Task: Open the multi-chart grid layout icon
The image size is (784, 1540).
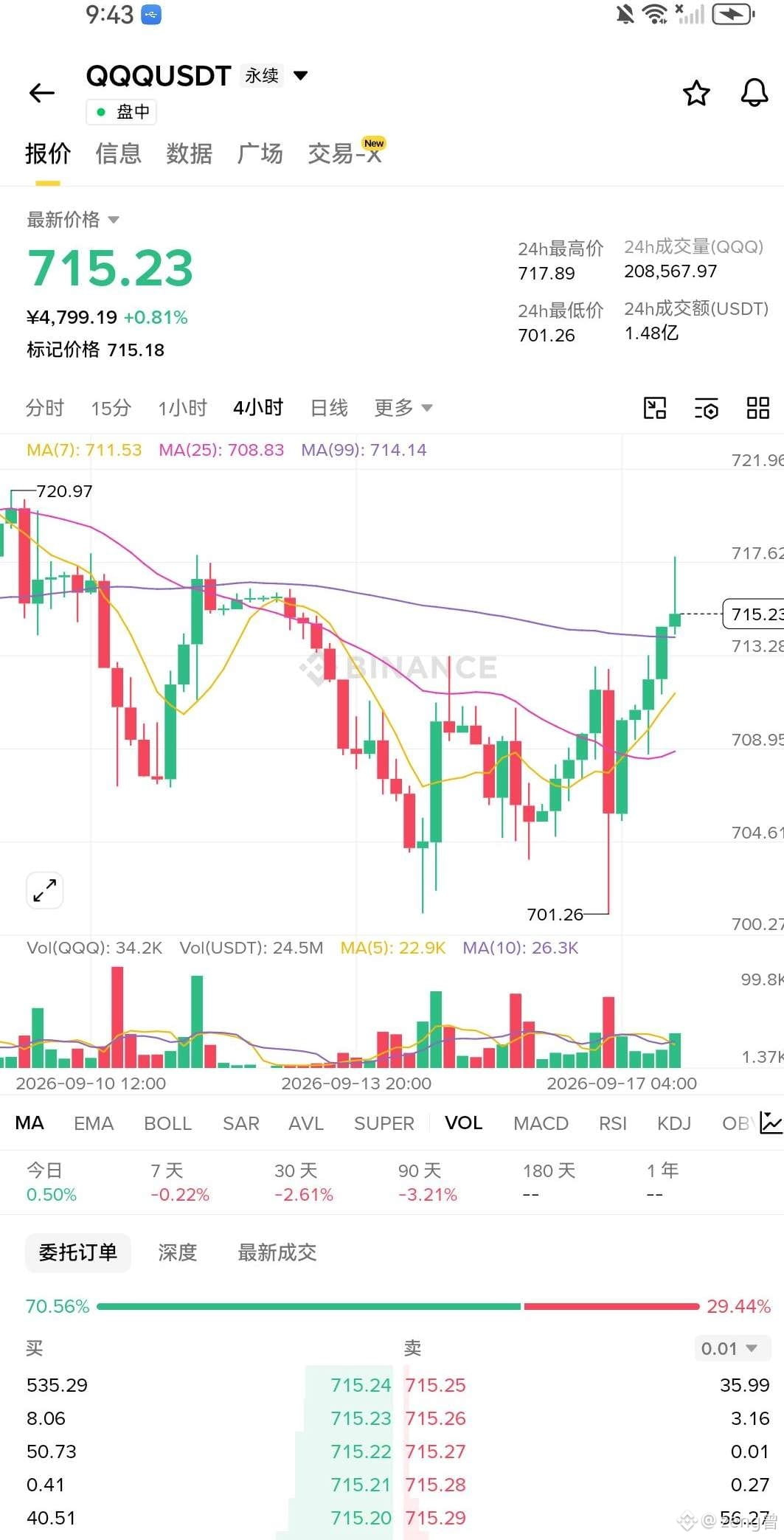Action: (758, 408)
